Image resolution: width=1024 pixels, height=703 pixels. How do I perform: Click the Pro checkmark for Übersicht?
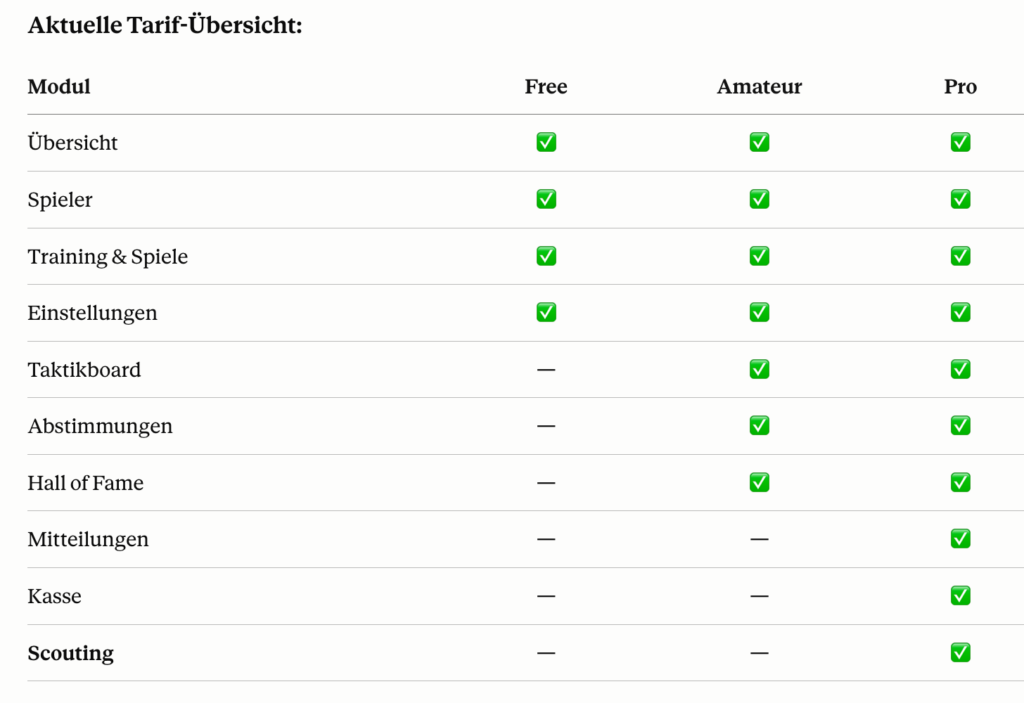click(x=960, y=142)
